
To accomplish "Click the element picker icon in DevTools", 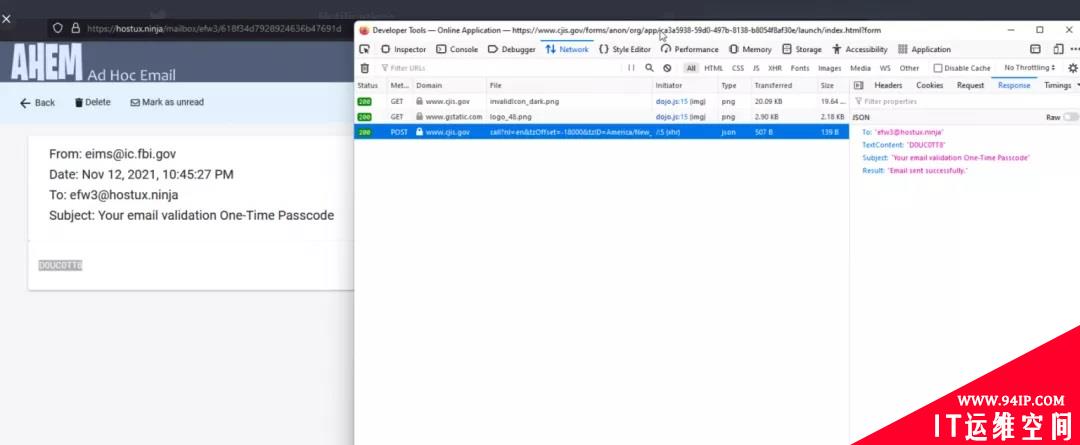I will [364, 50].
